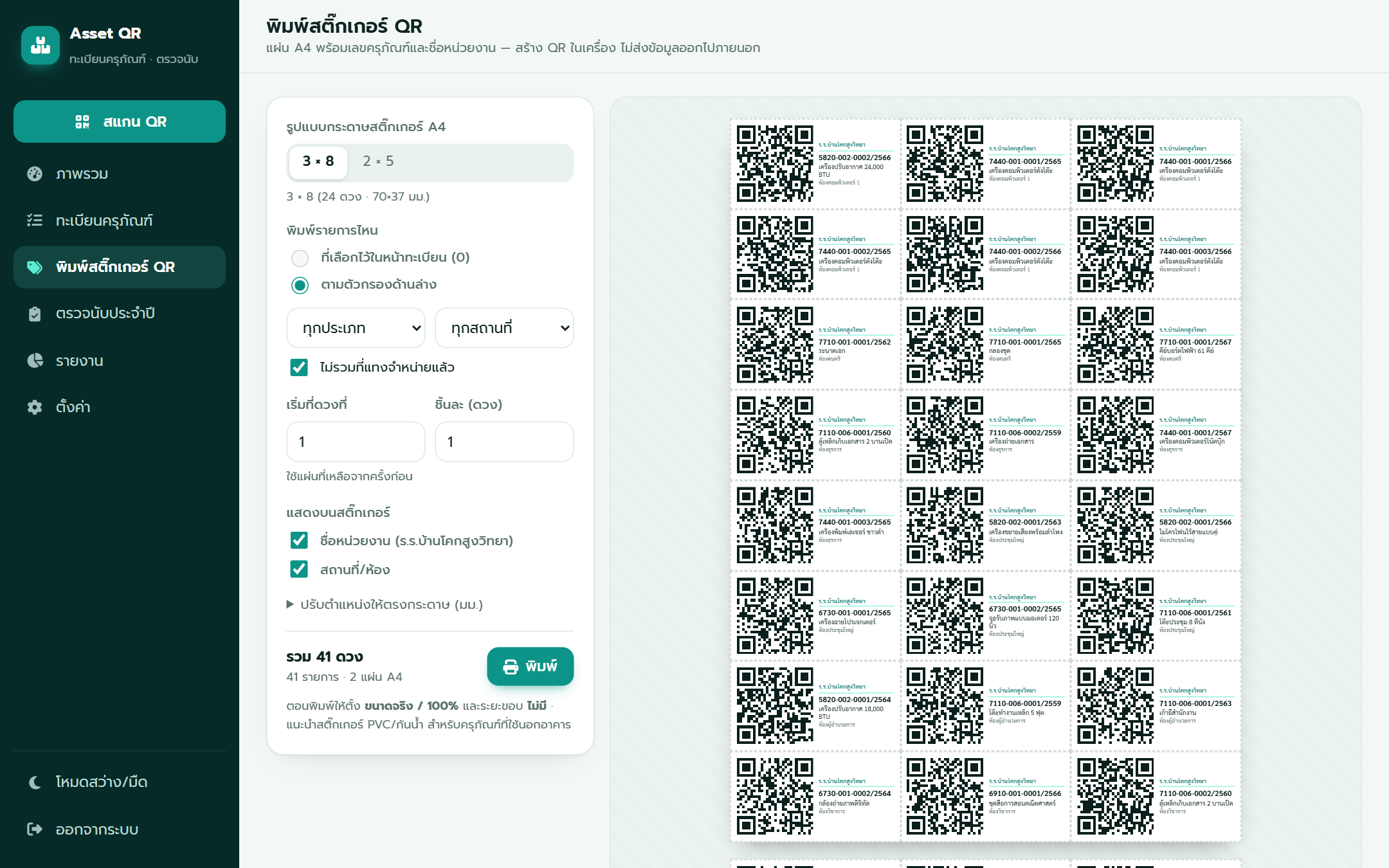Click the pie chart icon for รายงาน
This screenshot has height=868, width=1389.
(35, 361)
